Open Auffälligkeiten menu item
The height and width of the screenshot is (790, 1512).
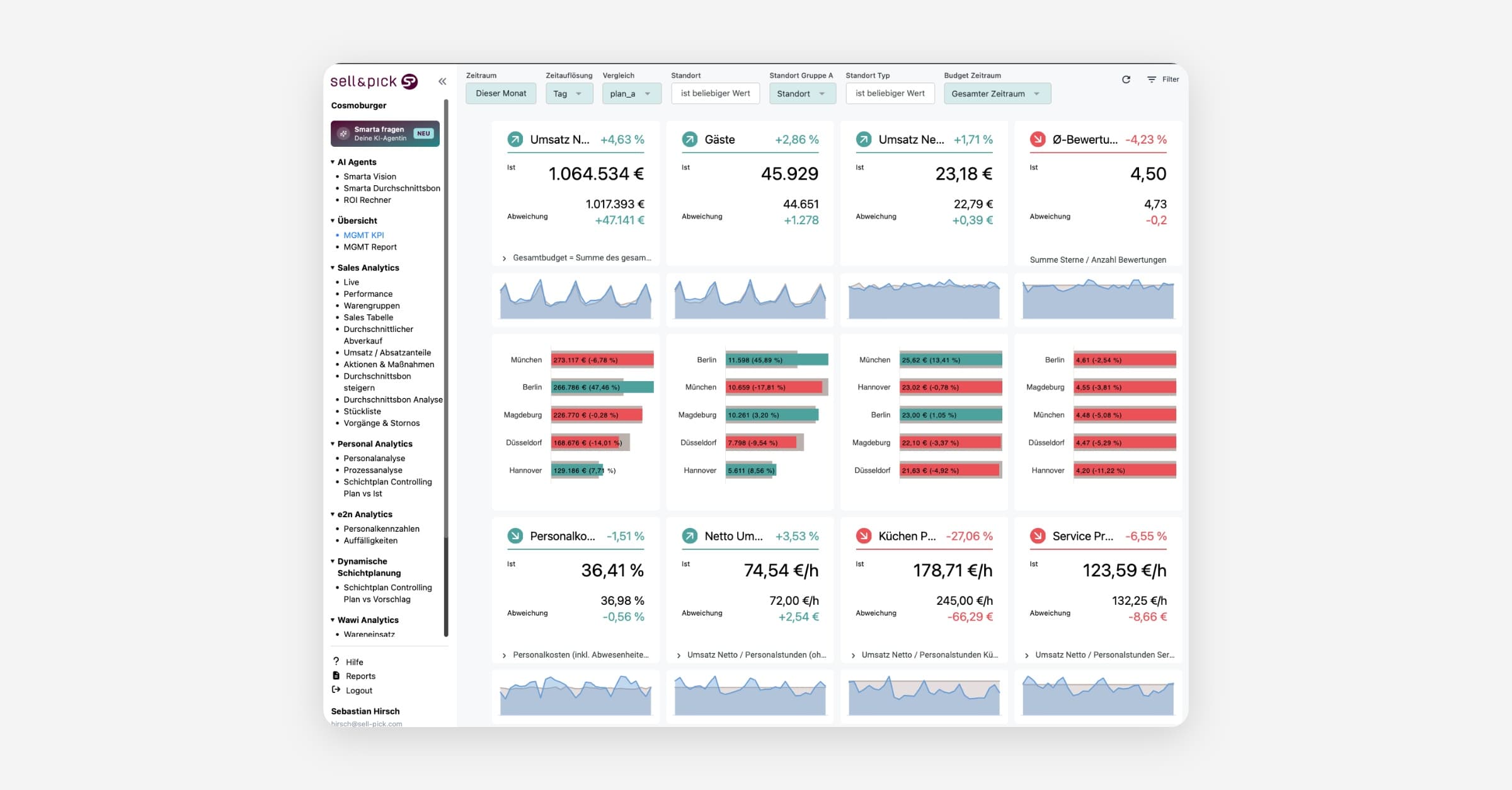pyautogui.click(x=370, y=541)
